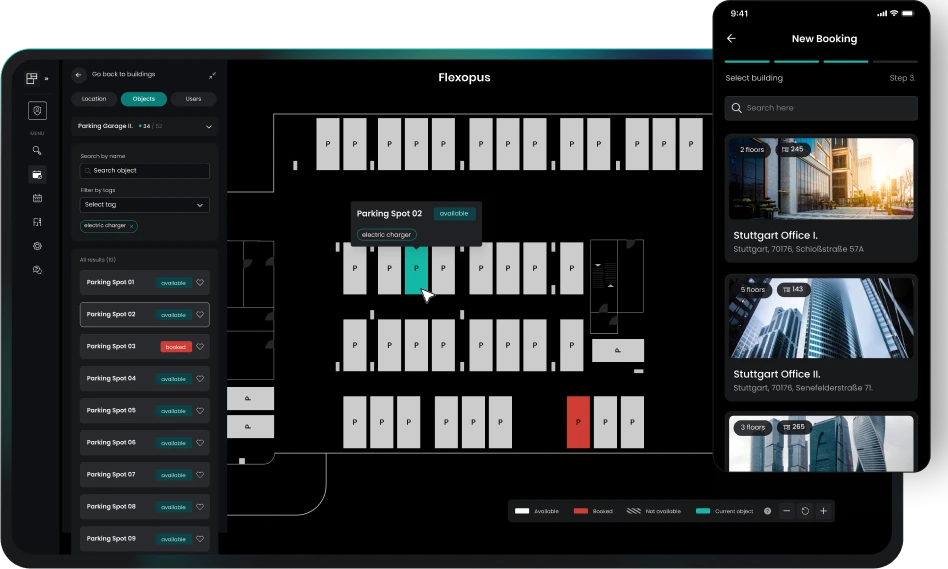Open the legend help question mark icon
This screenshot has width=948, height=569.
(768, 511)
